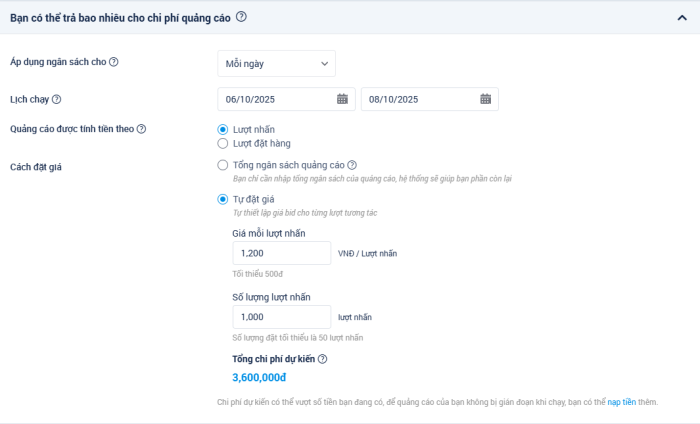This screenshot has width=700, height=424.
Task: Click help icon beside "Tổng chi phí dự kiến"
Action: pos(323,359)
